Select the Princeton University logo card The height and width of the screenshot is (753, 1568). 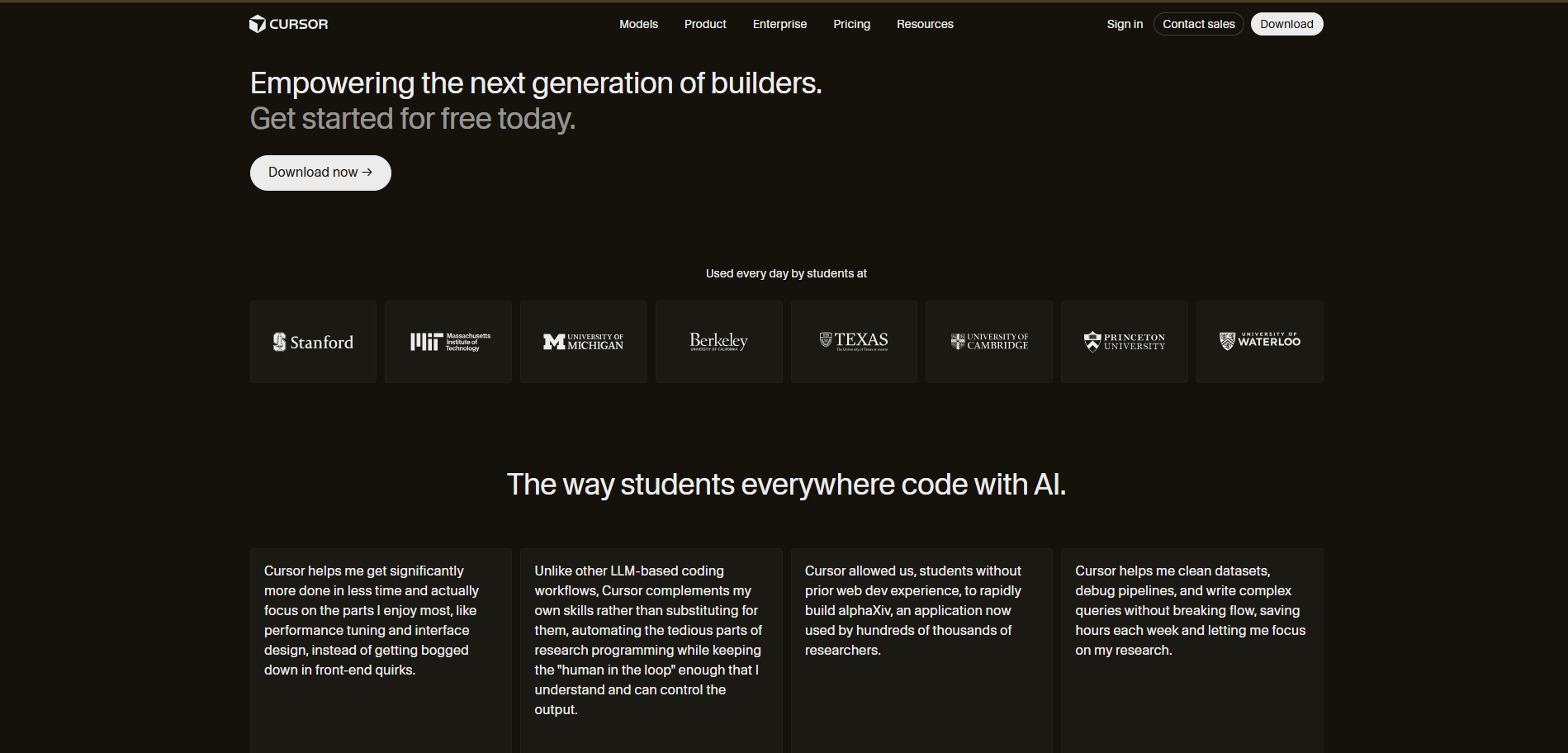click(x=1125, y=342)
